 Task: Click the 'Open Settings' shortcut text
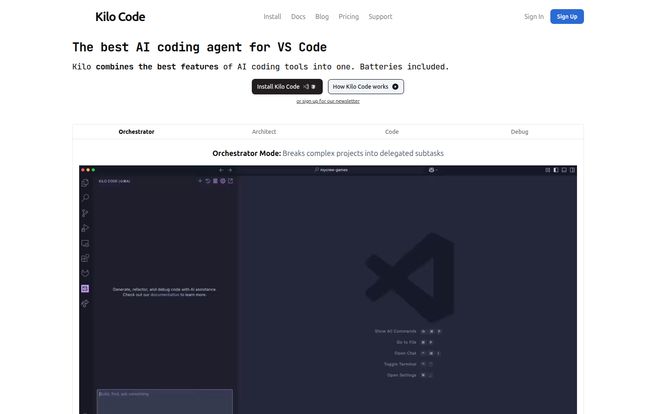pos(401,375)
